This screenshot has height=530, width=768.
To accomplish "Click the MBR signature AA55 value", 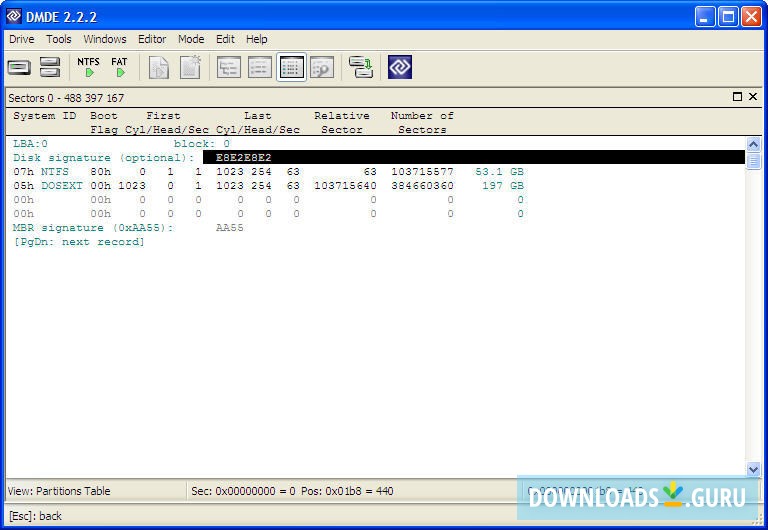I will point(230,228).
